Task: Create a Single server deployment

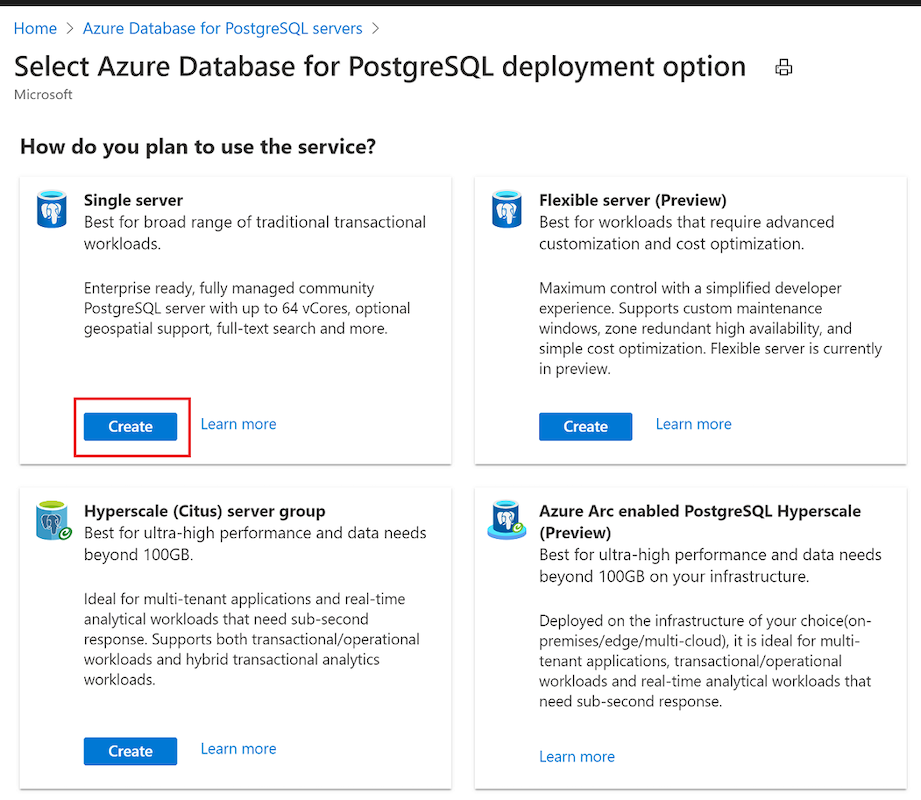Action: (130, 427)
